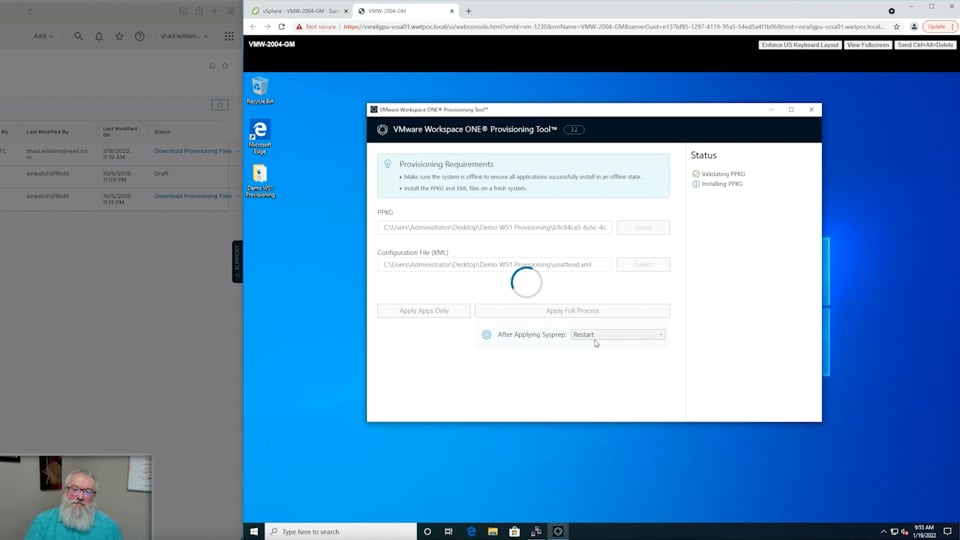The image size is (960, 540).
Task: Click the star favorites icon in console header
Action: click(x=119, y=36)
